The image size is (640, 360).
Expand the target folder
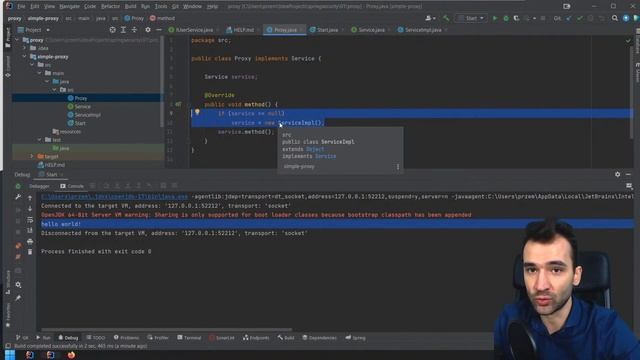coord(32,156)
